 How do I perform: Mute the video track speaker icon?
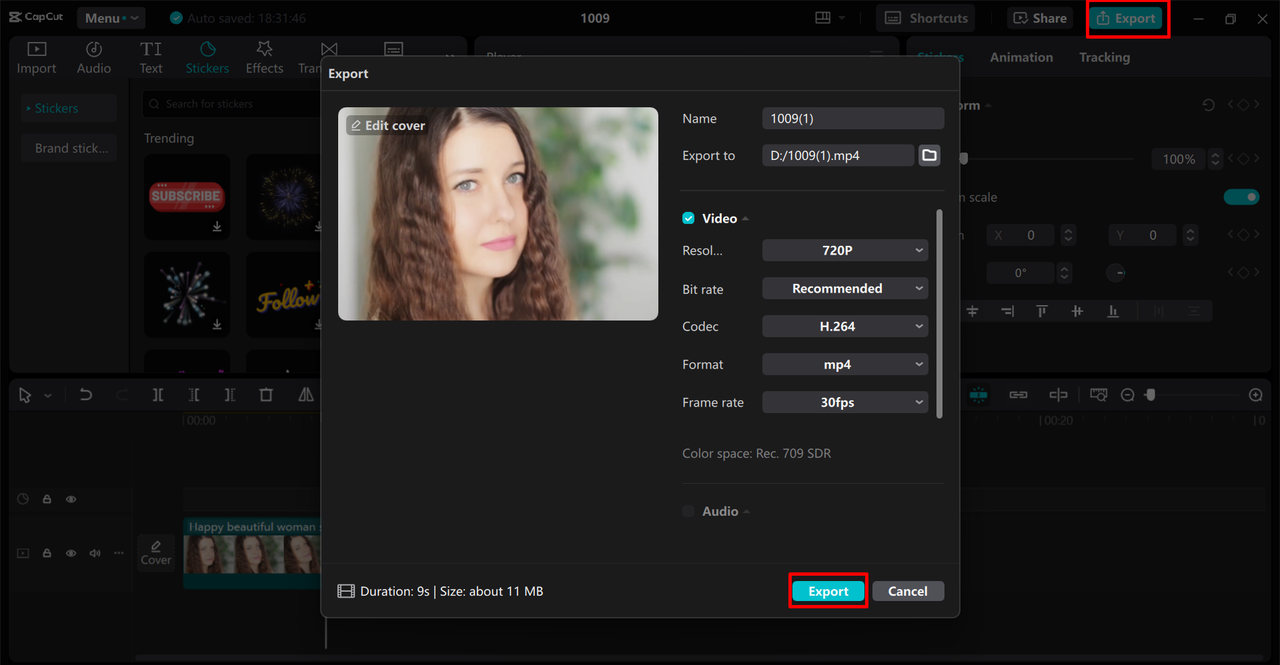pos(95,553)
